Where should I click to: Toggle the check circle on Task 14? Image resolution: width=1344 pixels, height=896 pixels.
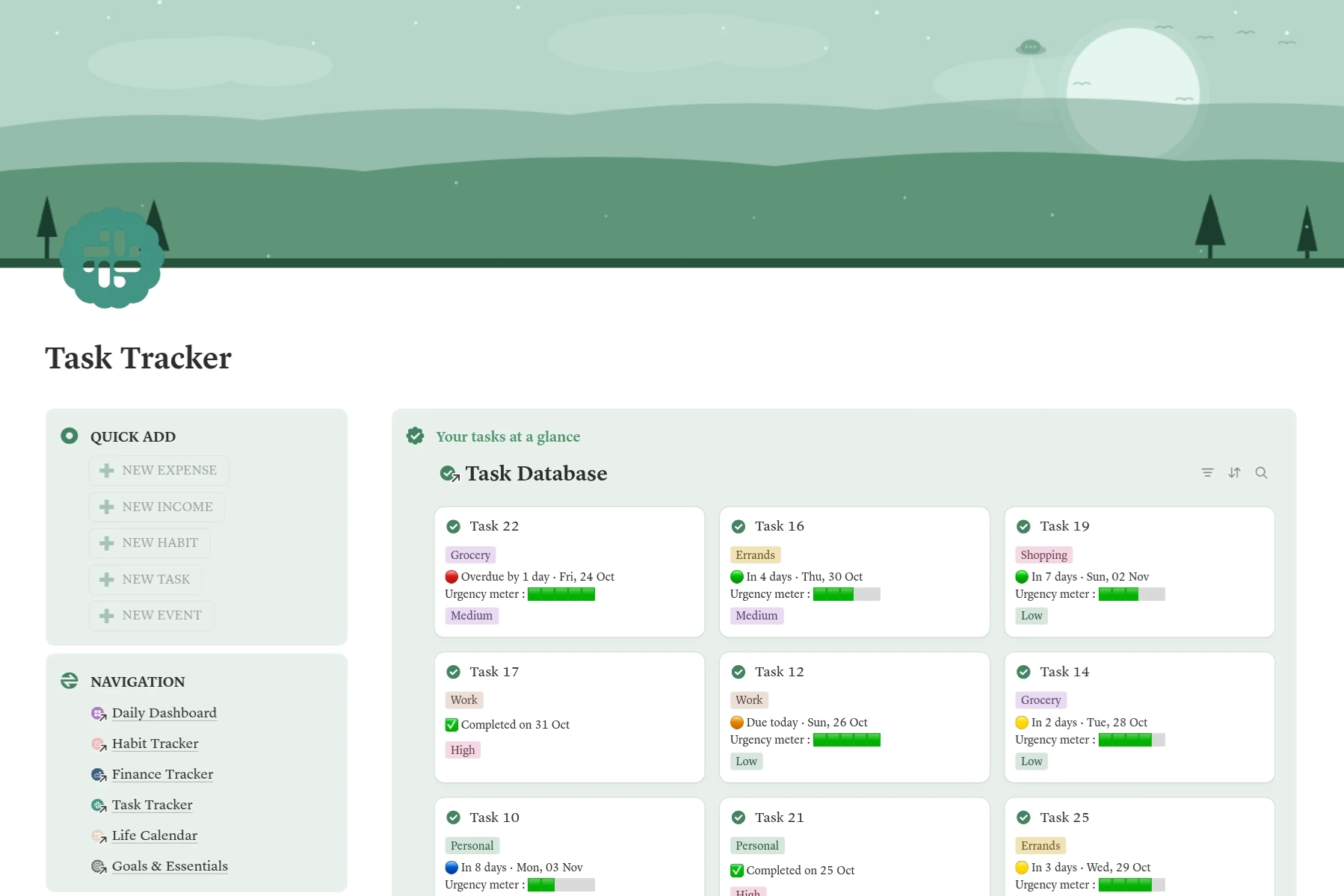[1023, 672]
